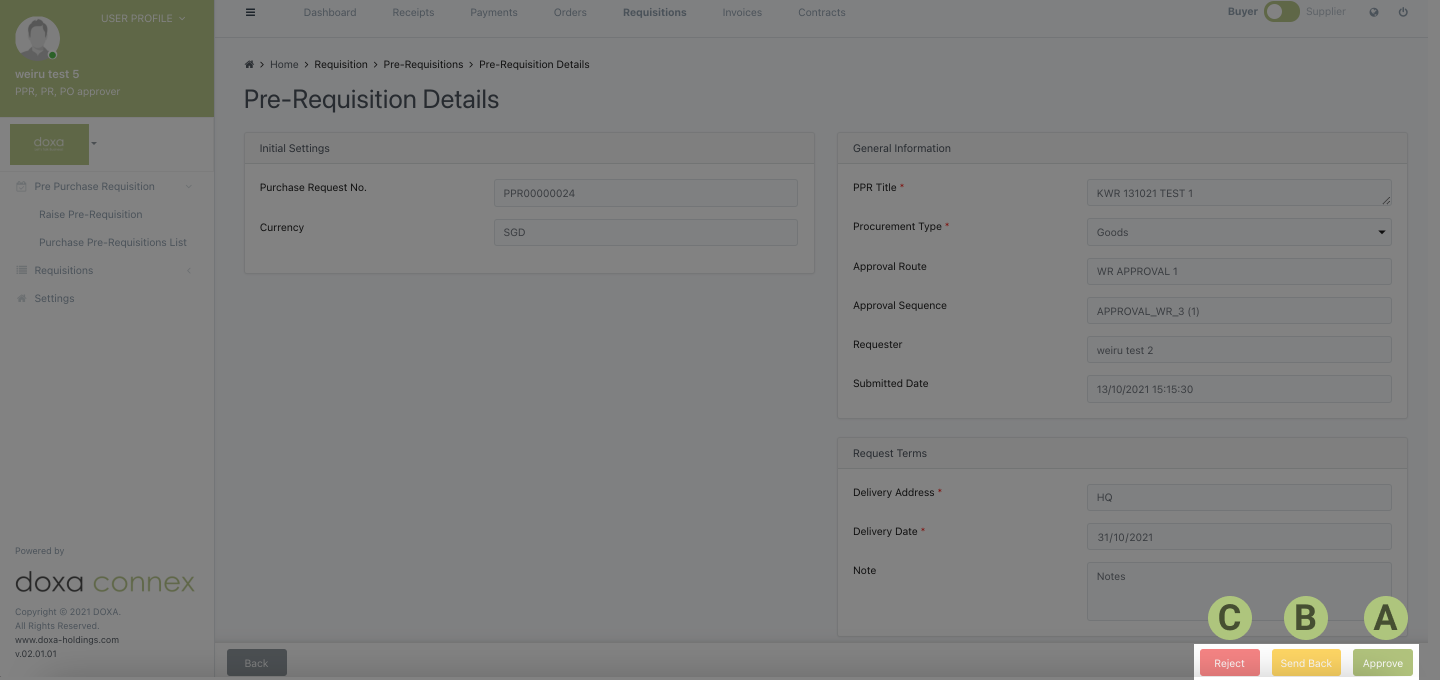Click the Currency field showing SGD
Viewport: 1440px width, 680px height.
click(x=646, y=232)
